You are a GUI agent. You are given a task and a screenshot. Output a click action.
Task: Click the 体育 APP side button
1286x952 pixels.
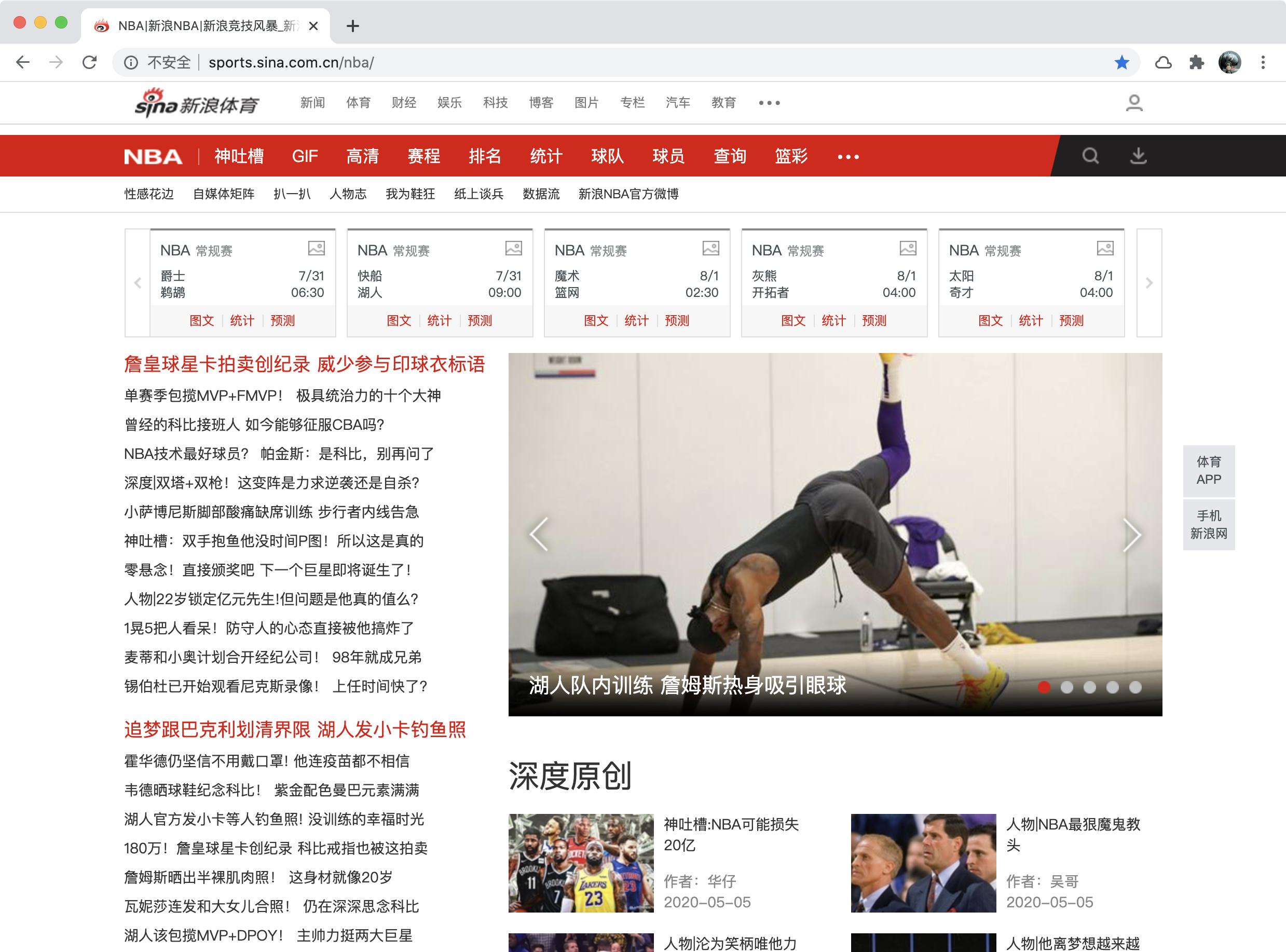coord(1208,471)
